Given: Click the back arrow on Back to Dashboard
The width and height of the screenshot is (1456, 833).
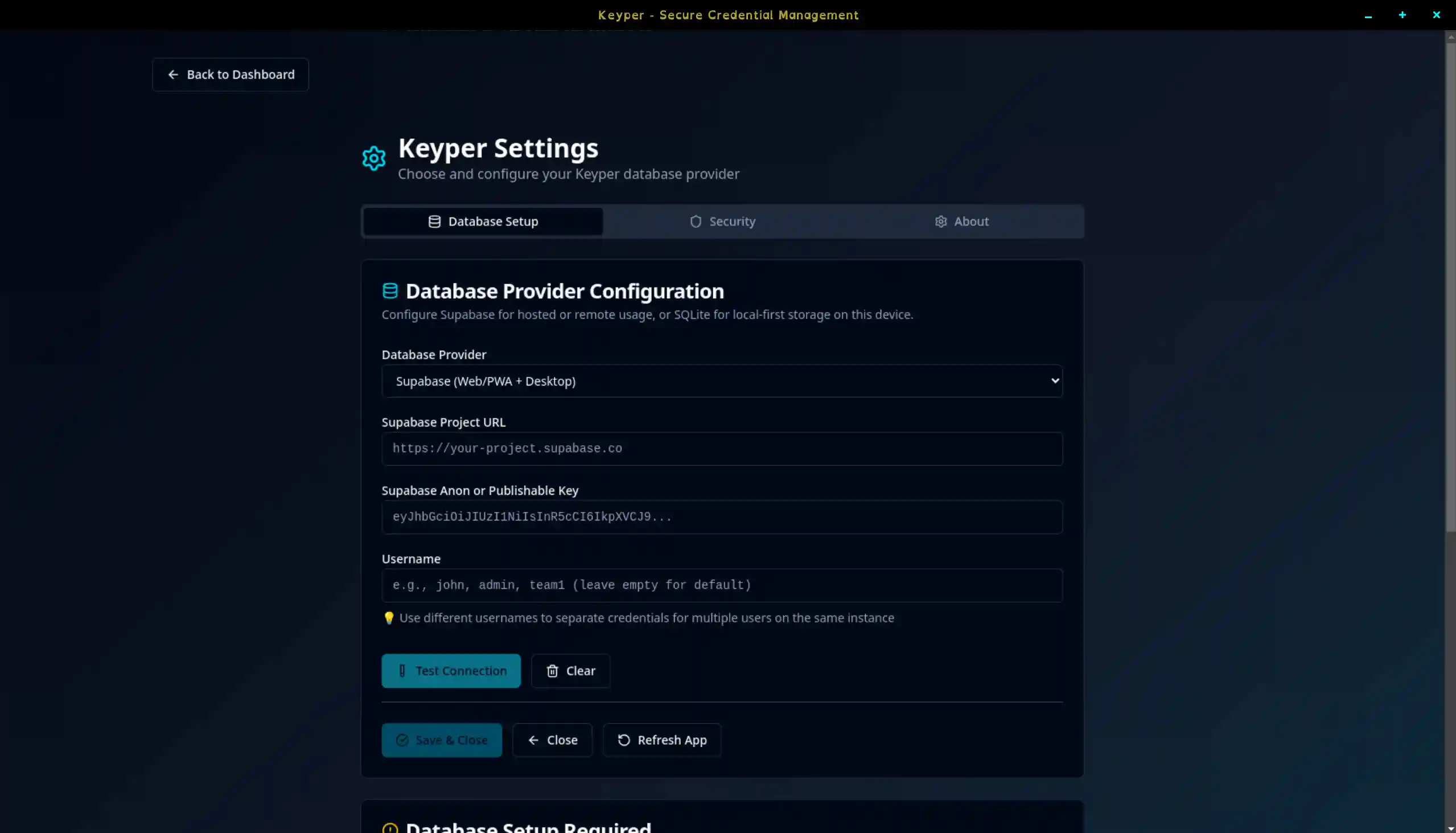Looking at the screenshot, I should [x=173, y=75].
